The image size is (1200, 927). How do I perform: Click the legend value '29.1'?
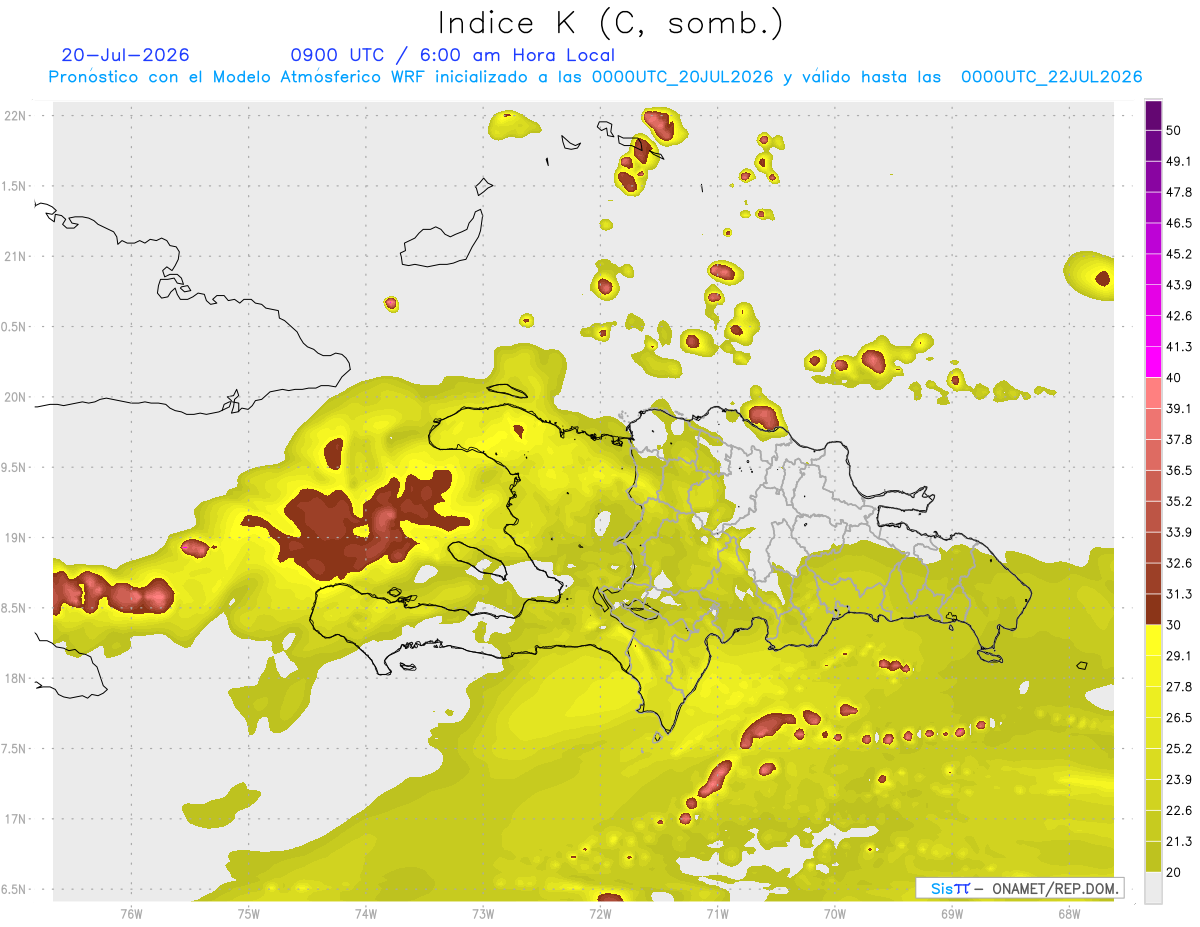point(1179,656)
